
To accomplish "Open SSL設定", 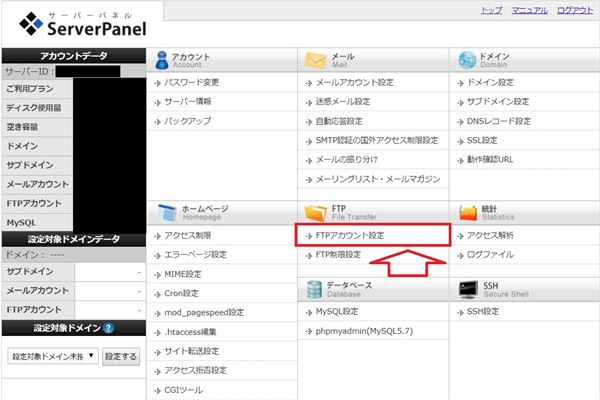I will click(482, 140).
